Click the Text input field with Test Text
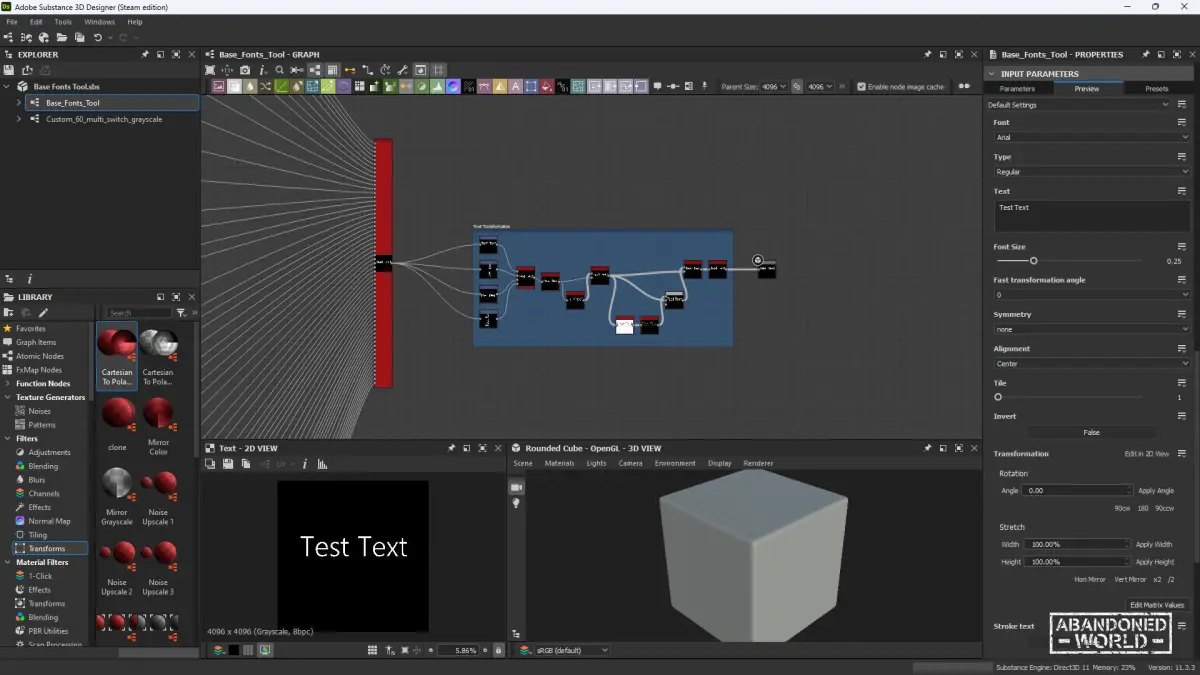The image size is (1200, 675). coord(1091,216)
